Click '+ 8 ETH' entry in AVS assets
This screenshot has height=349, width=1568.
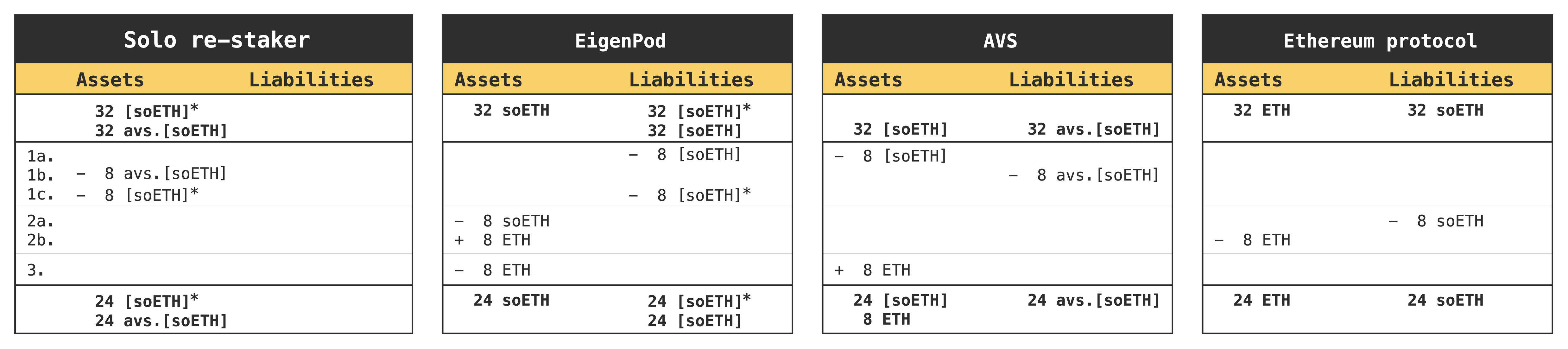[x=872, y=270]
